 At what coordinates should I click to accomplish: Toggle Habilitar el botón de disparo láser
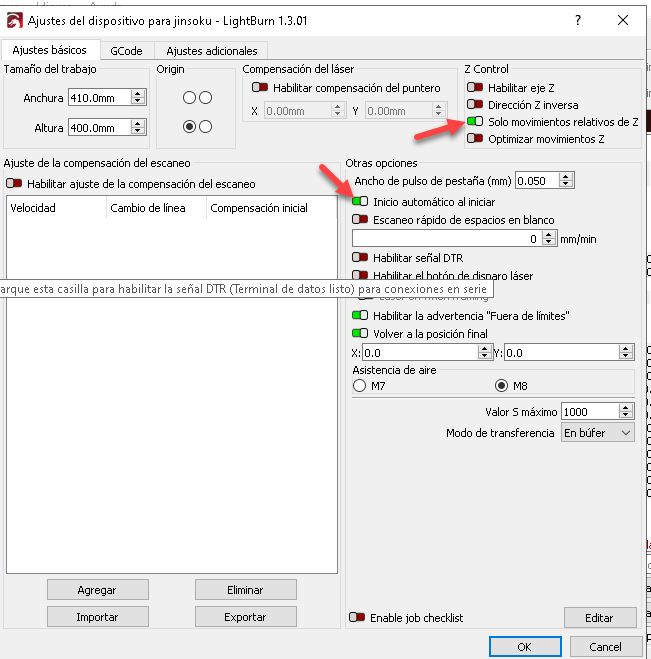click(x=360, y=275)
